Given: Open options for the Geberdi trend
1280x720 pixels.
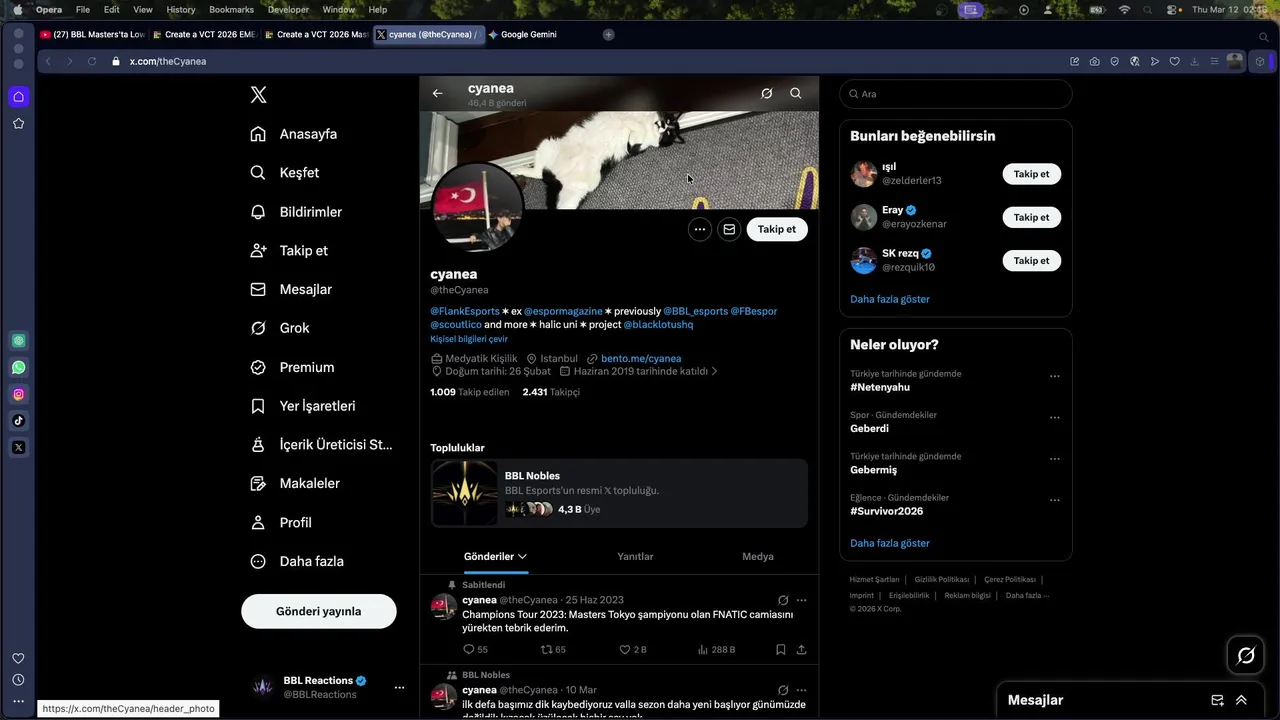Looking at the screenshot, I should pos(1054,418).
